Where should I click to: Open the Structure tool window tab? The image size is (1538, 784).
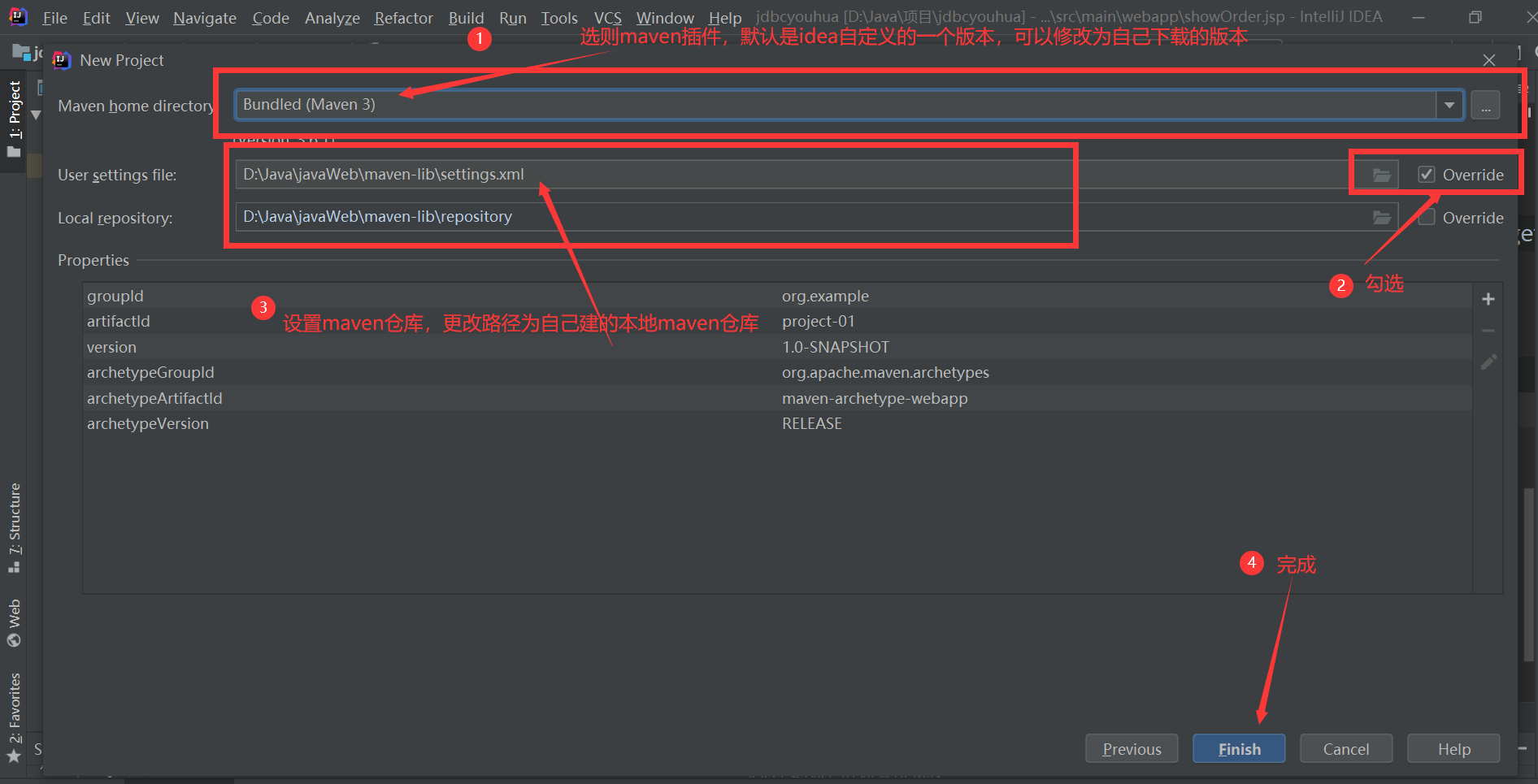(15, 528)
